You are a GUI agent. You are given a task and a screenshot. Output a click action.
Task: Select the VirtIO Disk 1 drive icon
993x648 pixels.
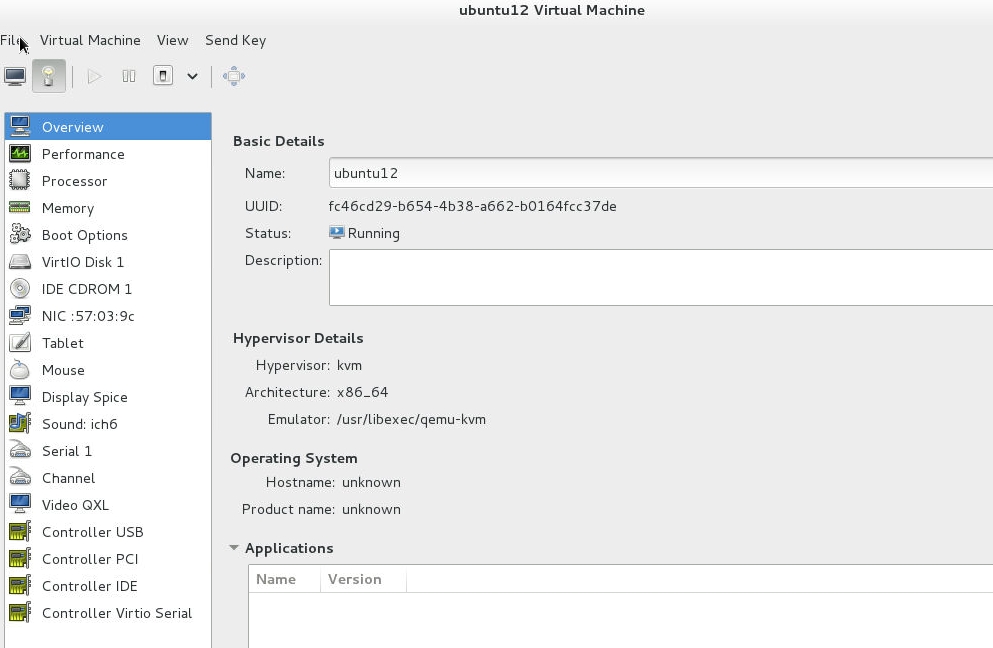click(20, 262)
